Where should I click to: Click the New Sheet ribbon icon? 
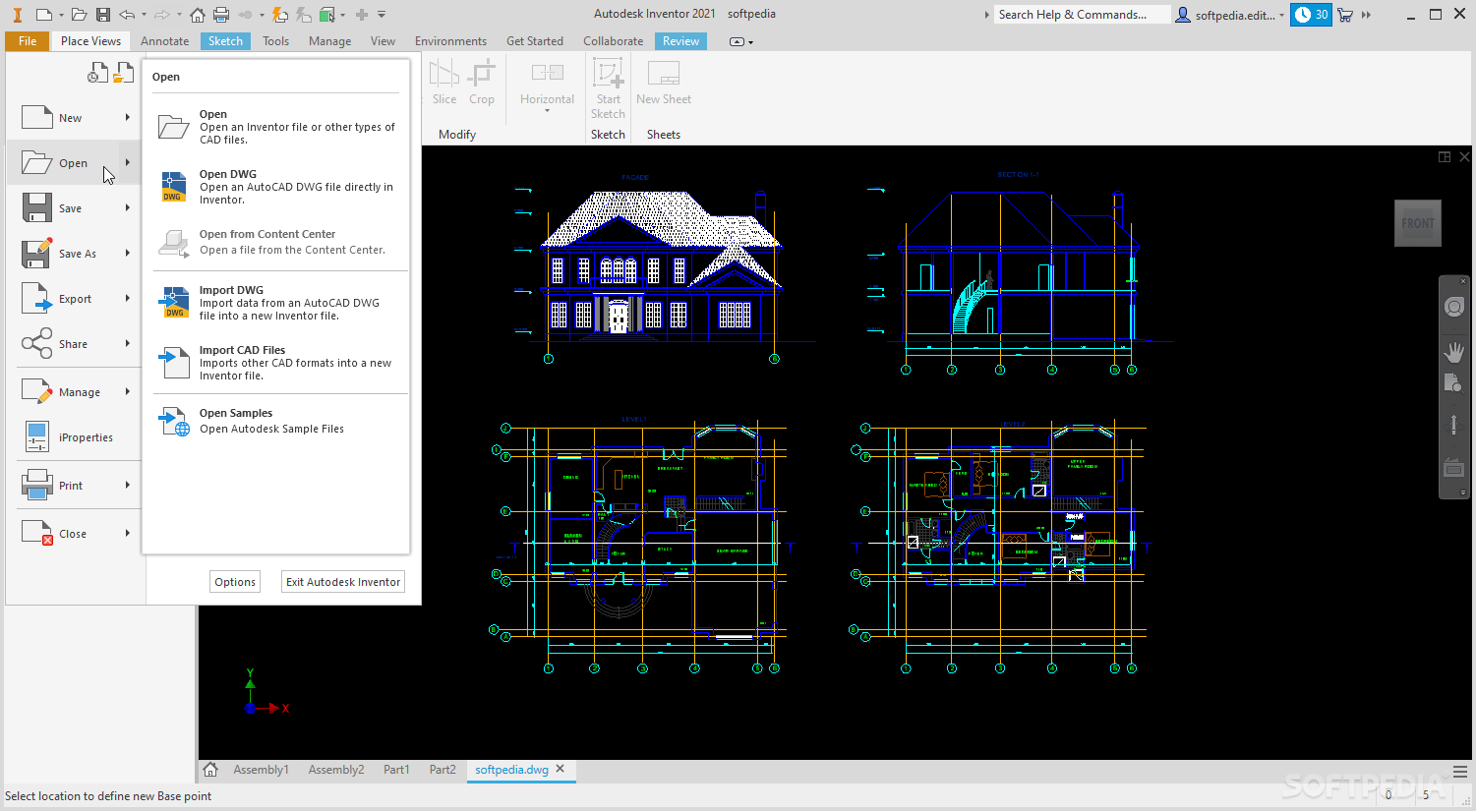click(664, 74)
